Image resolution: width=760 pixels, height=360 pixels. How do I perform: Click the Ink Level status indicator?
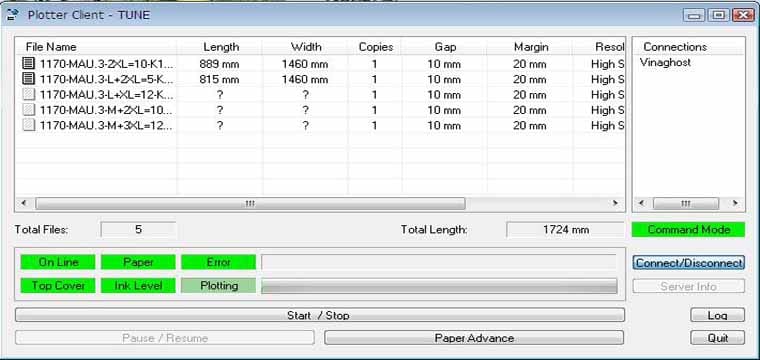coord(138,285)
